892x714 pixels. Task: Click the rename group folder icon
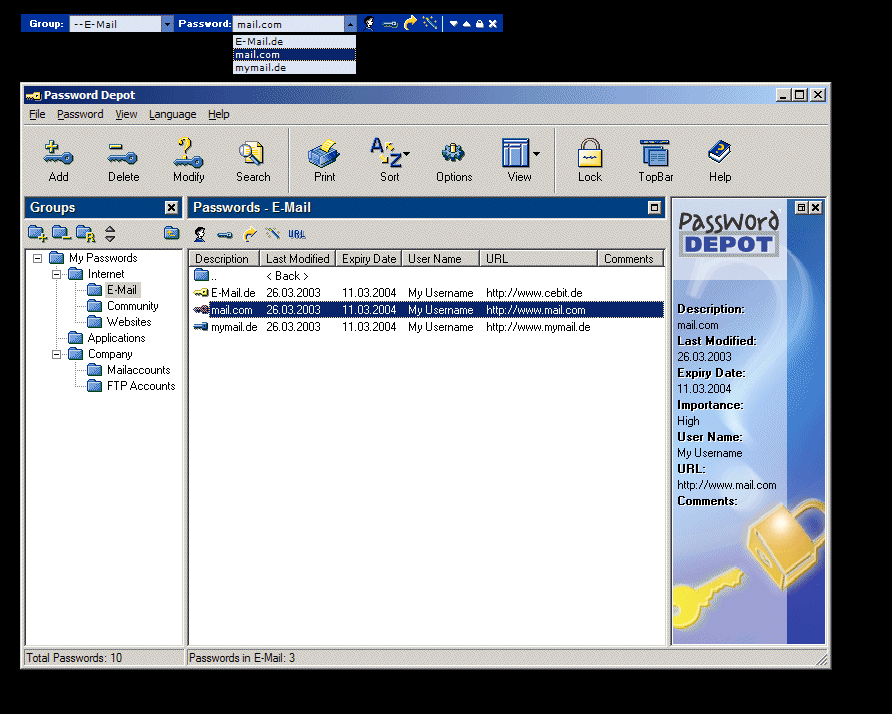tap(85, 233)
